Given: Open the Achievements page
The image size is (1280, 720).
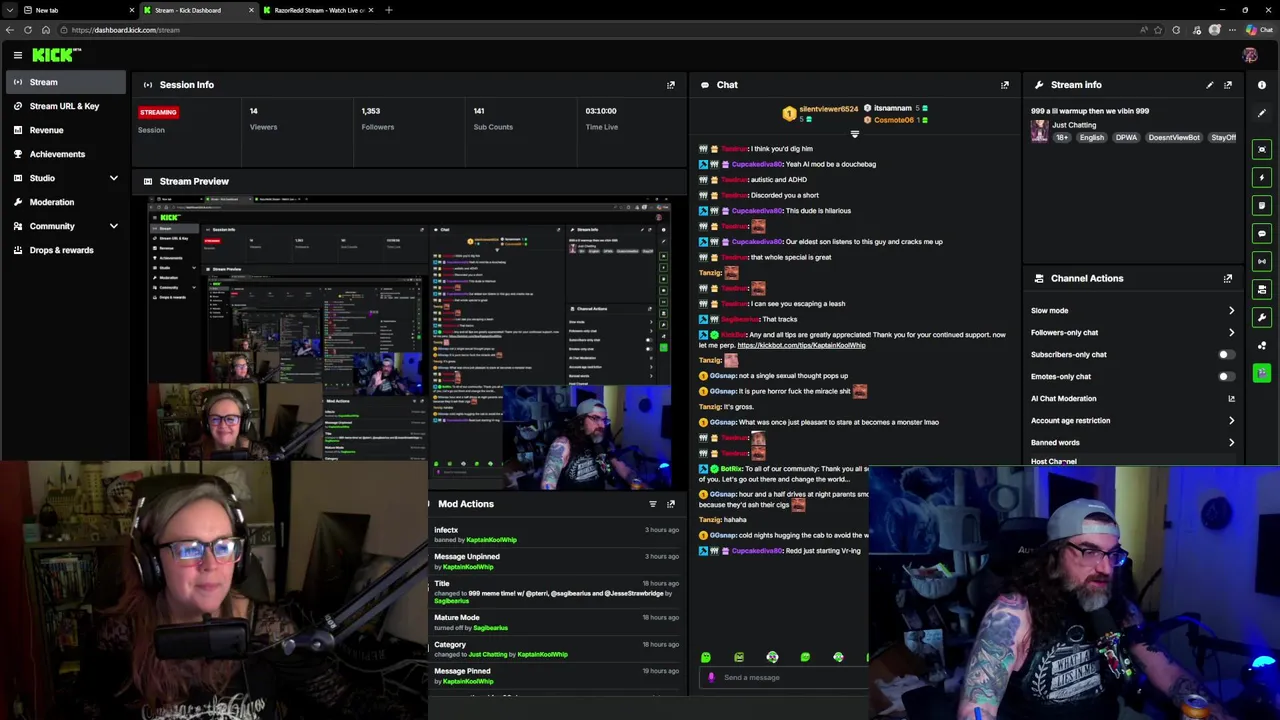Looking at the screenshot, I should tap(64, 154).
